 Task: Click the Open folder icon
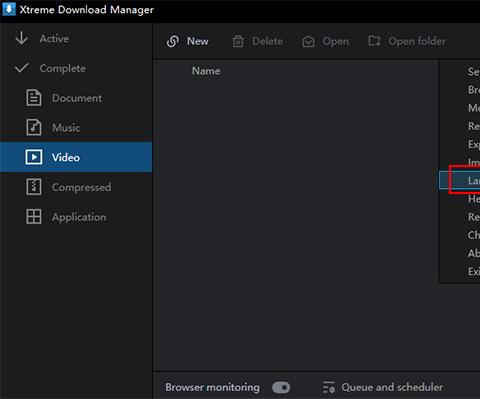[x=374, y=41]
